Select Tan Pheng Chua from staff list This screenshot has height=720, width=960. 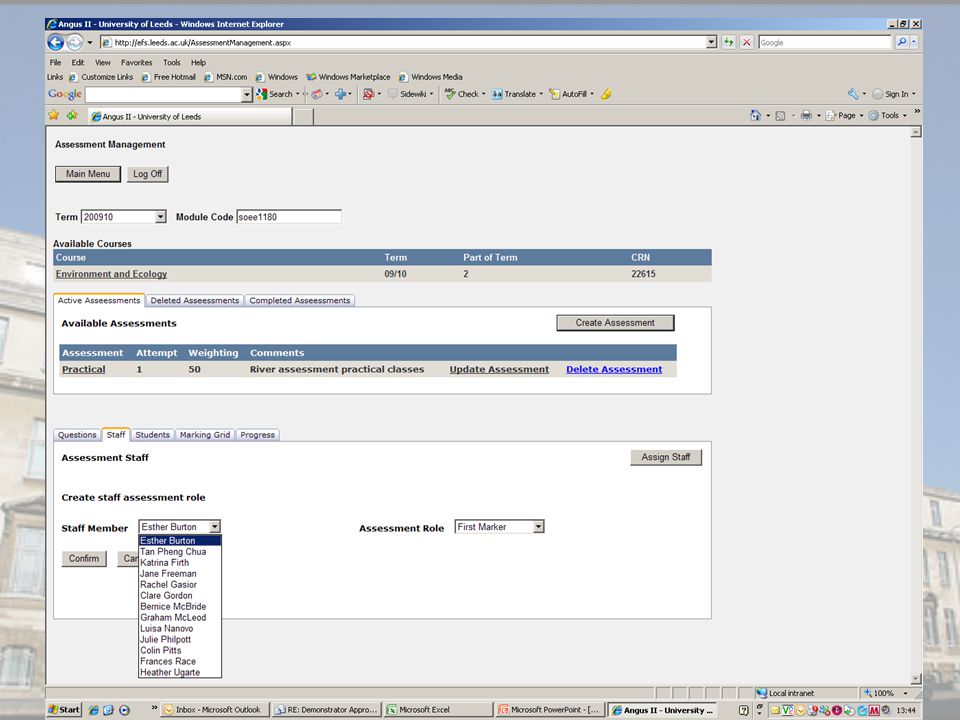179,552
